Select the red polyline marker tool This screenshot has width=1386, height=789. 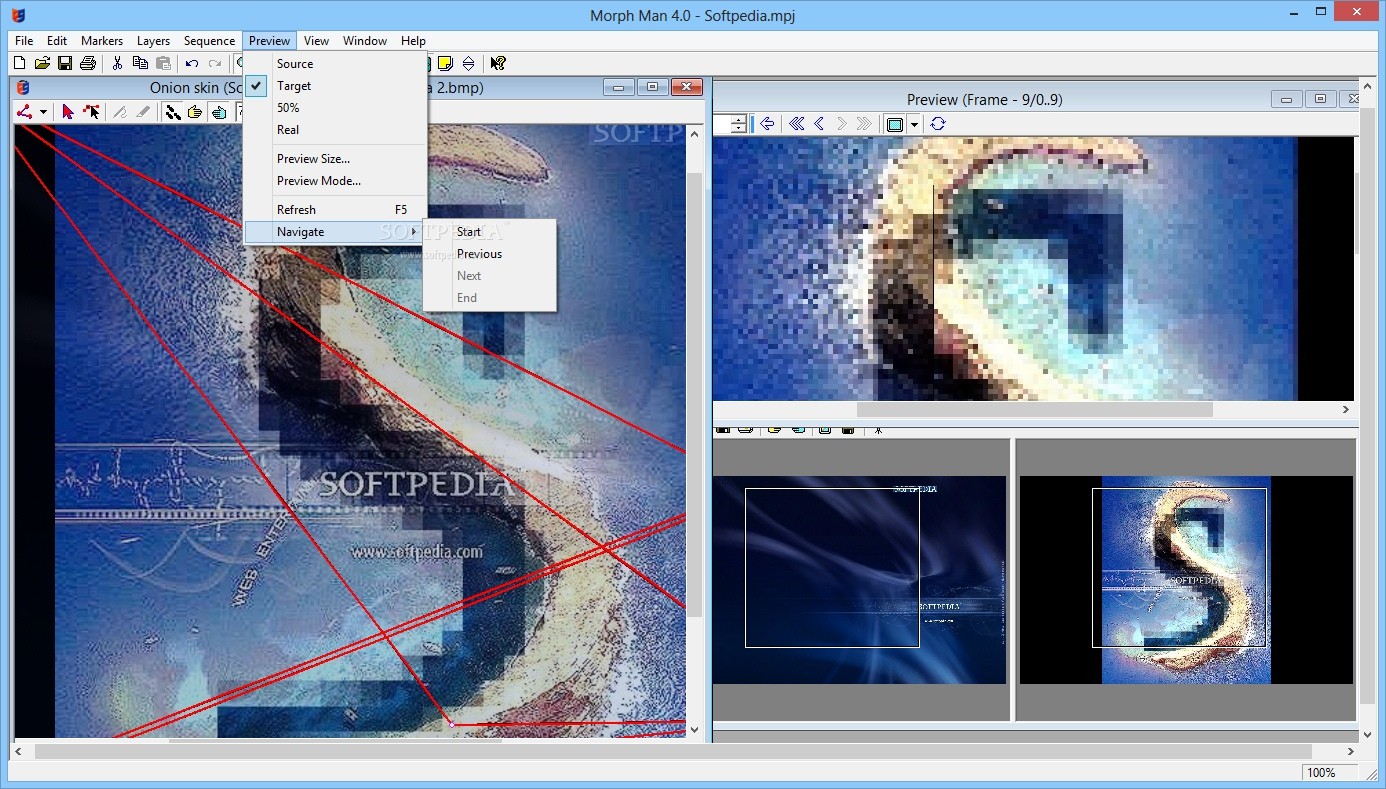coord(26,112)
